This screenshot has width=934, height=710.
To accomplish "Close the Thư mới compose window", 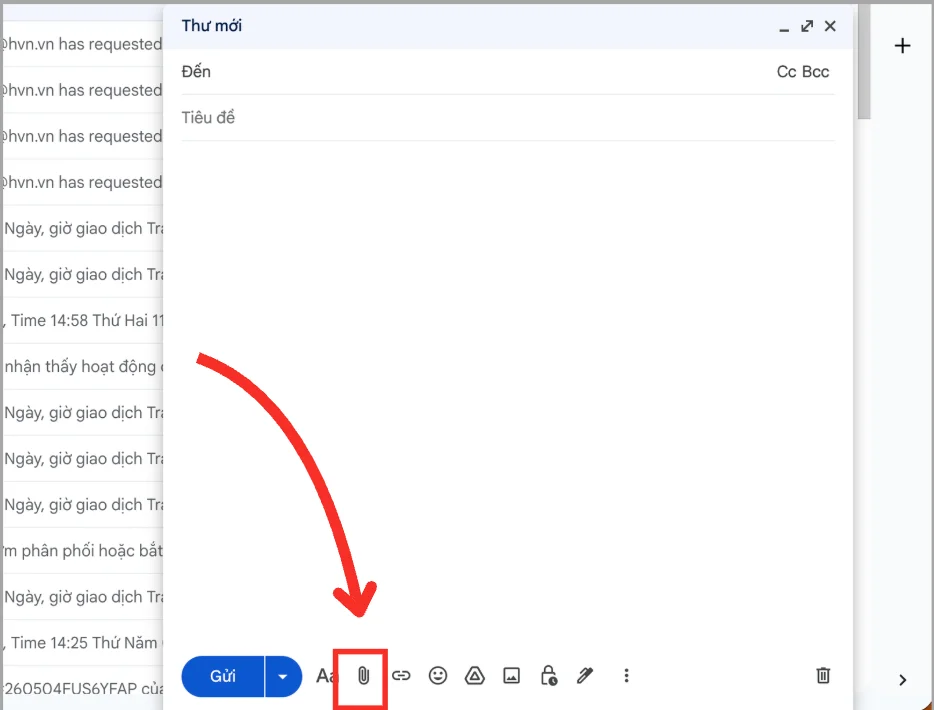I will click(x=830, y=26).
